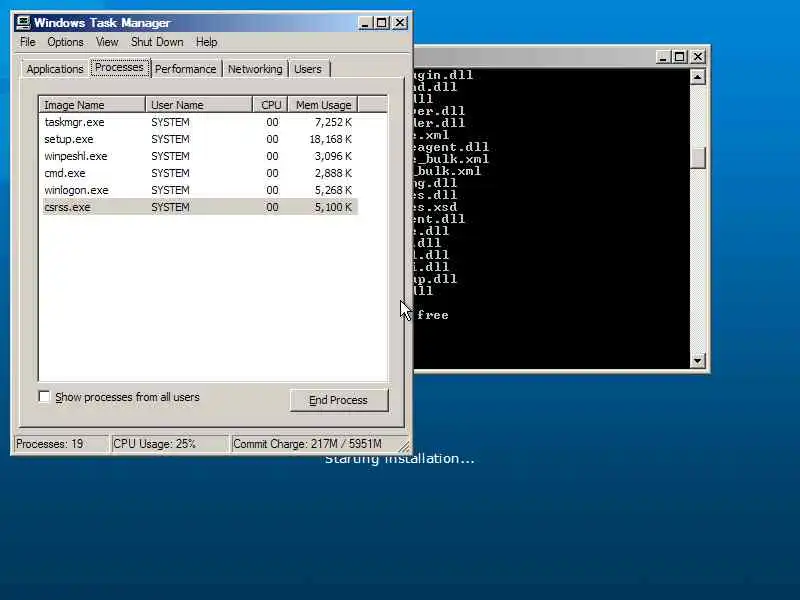The image size is (800, 600).
Task: Click the 3,096 K memory value
Action: click(x=333, y=156)
